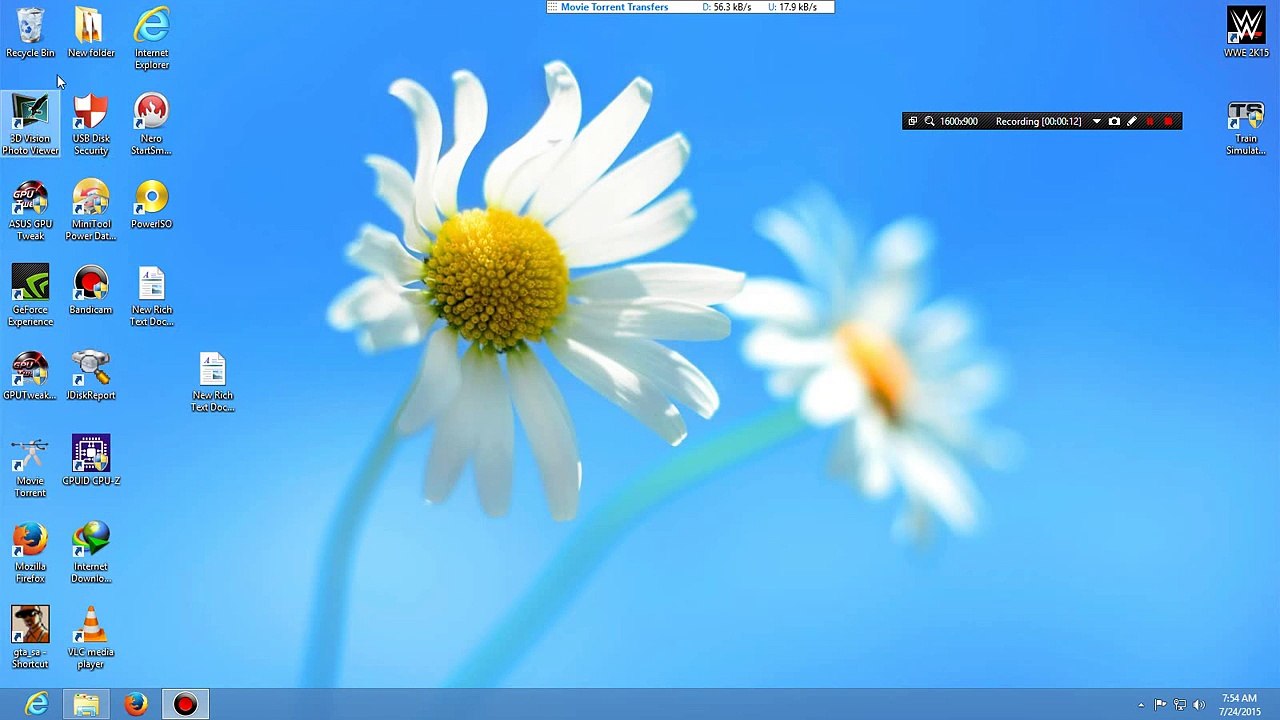Select the VLC media player icon

point(91,638)
